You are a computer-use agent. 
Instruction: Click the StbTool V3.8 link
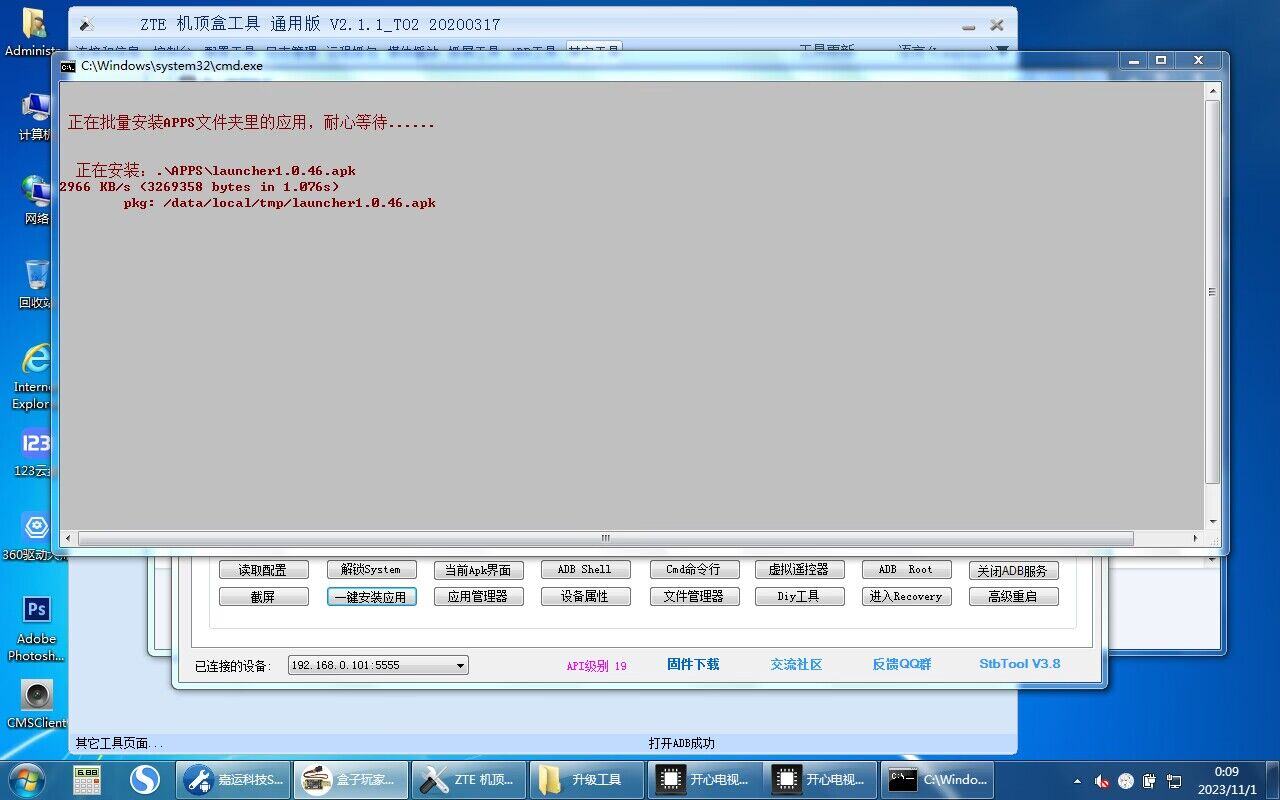coord(1020,664)
